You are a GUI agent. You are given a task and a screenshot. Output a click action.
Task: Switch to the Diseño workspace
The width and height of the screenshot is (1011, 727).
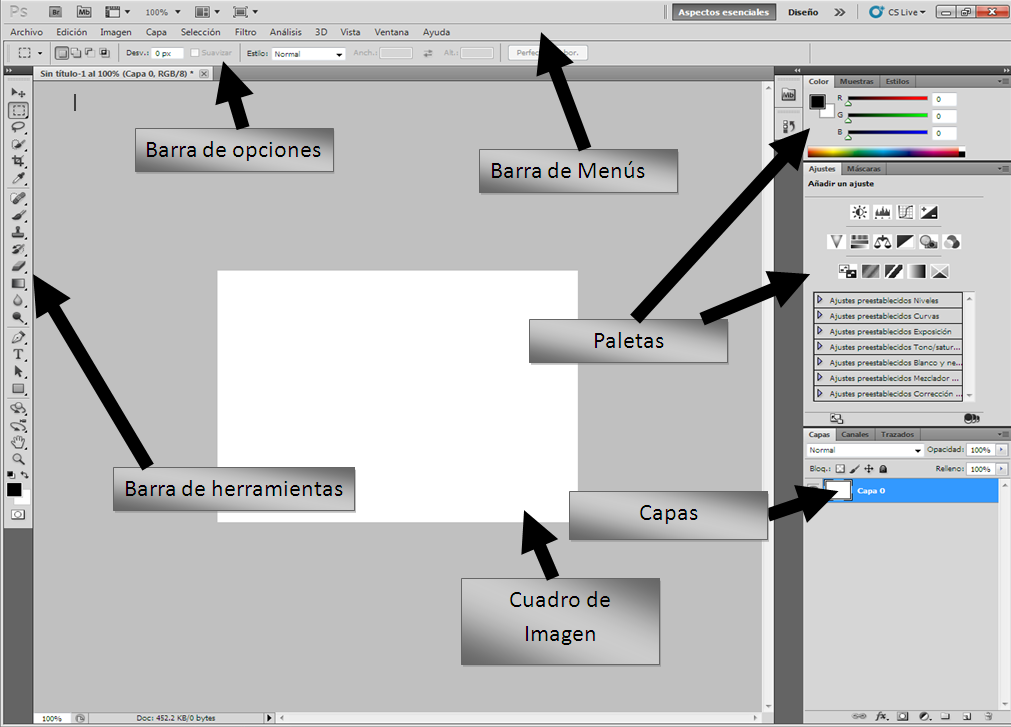click(803, 12)
